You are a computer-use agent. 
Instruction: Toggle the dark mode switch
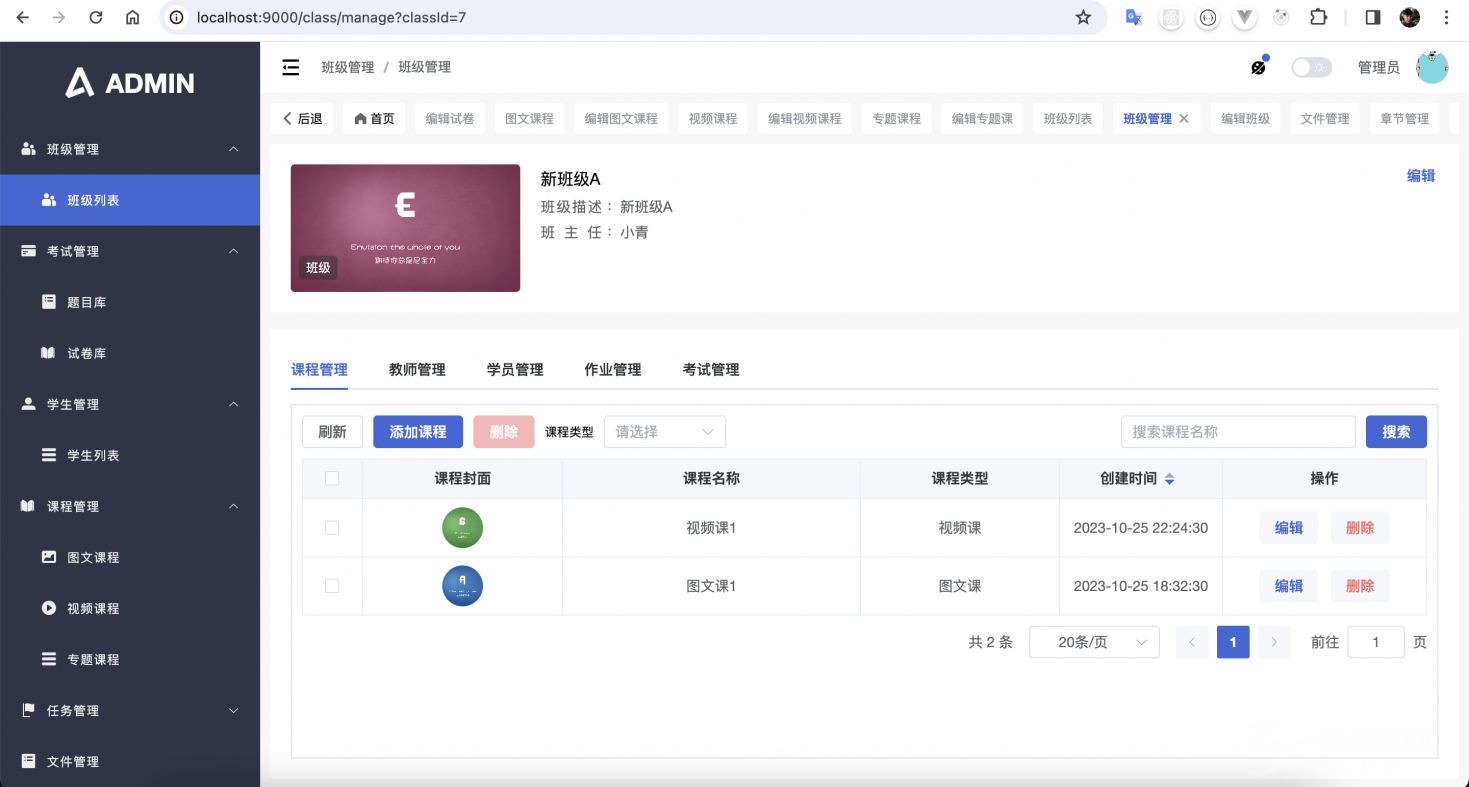[1311, 67]
